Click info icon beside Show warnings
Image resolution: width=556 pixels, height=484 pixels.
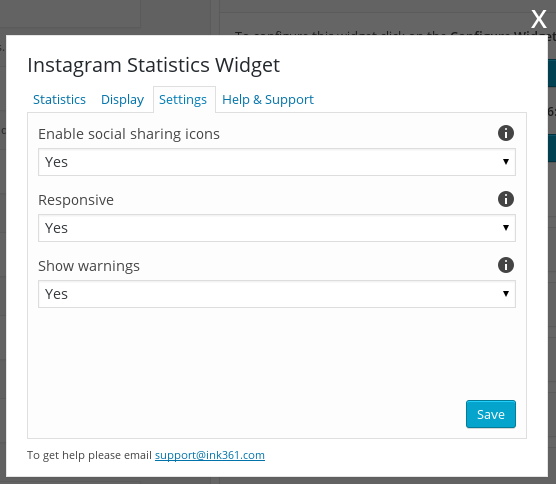(x=506, y=265)
